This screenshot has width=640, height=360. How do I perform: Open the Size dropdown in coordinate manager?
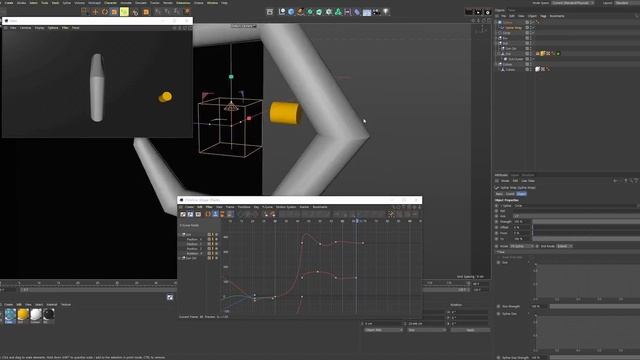pyautogui.click(x=427, y=330)
